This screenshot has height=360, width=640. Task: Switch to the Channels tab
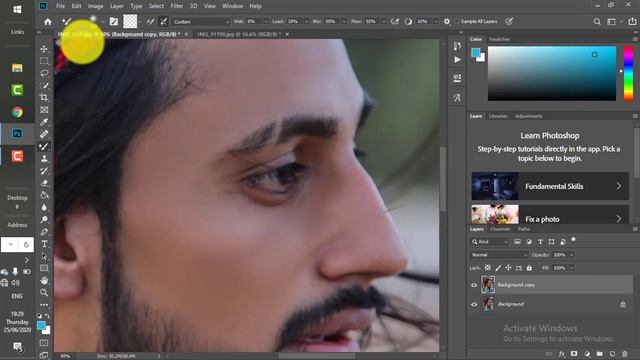[500, 229]
